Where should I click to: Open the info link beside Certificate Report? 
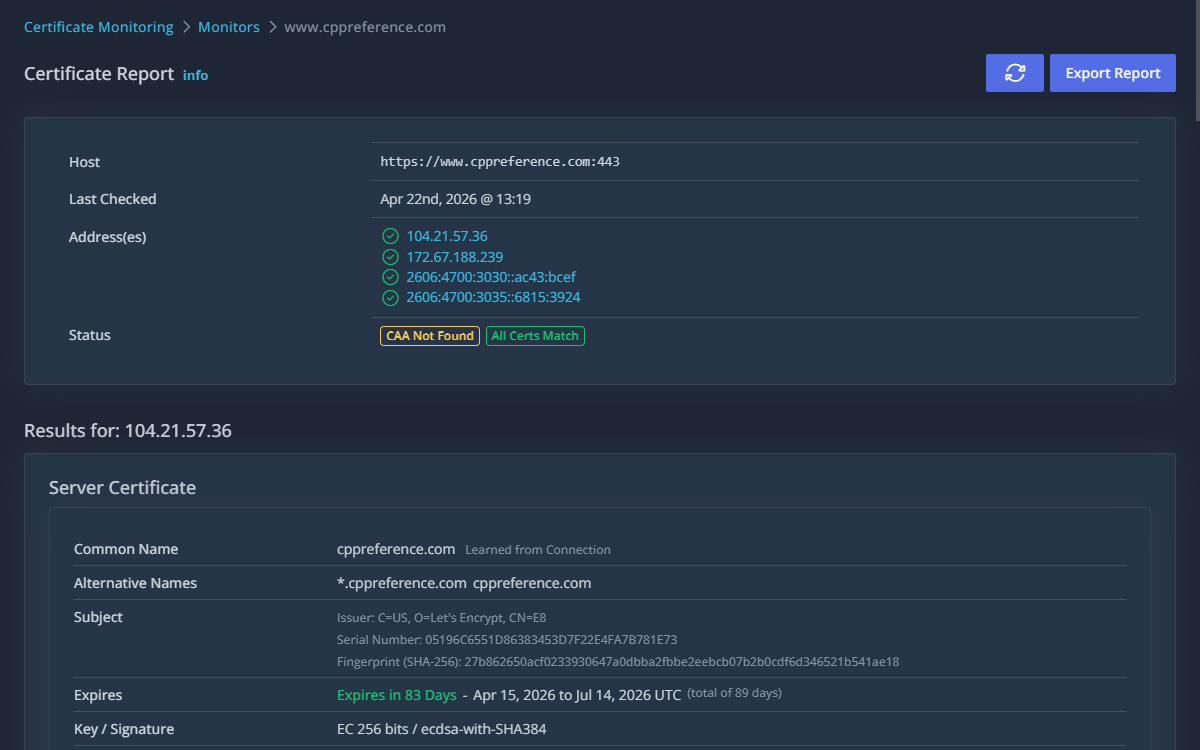tap(195, 75)
